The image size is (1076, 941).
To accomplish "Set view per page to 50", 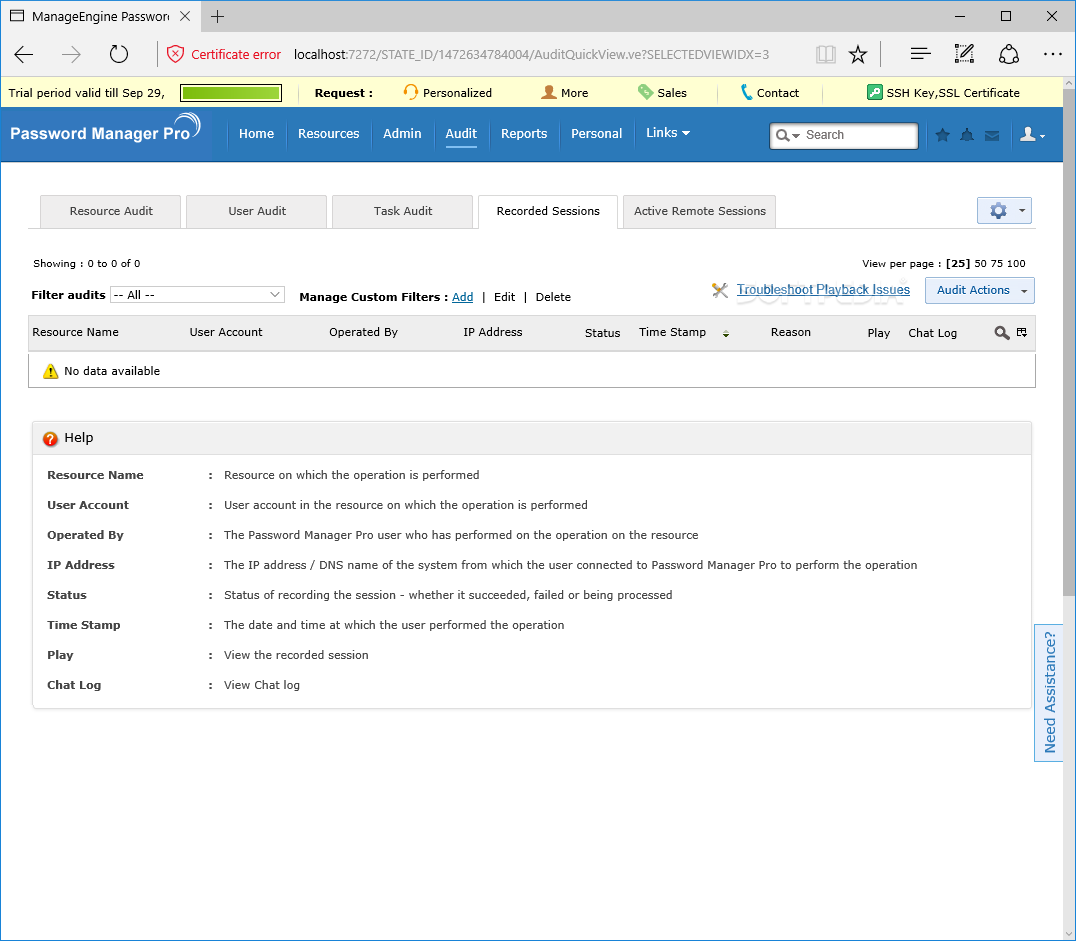I will coord(981,264).
